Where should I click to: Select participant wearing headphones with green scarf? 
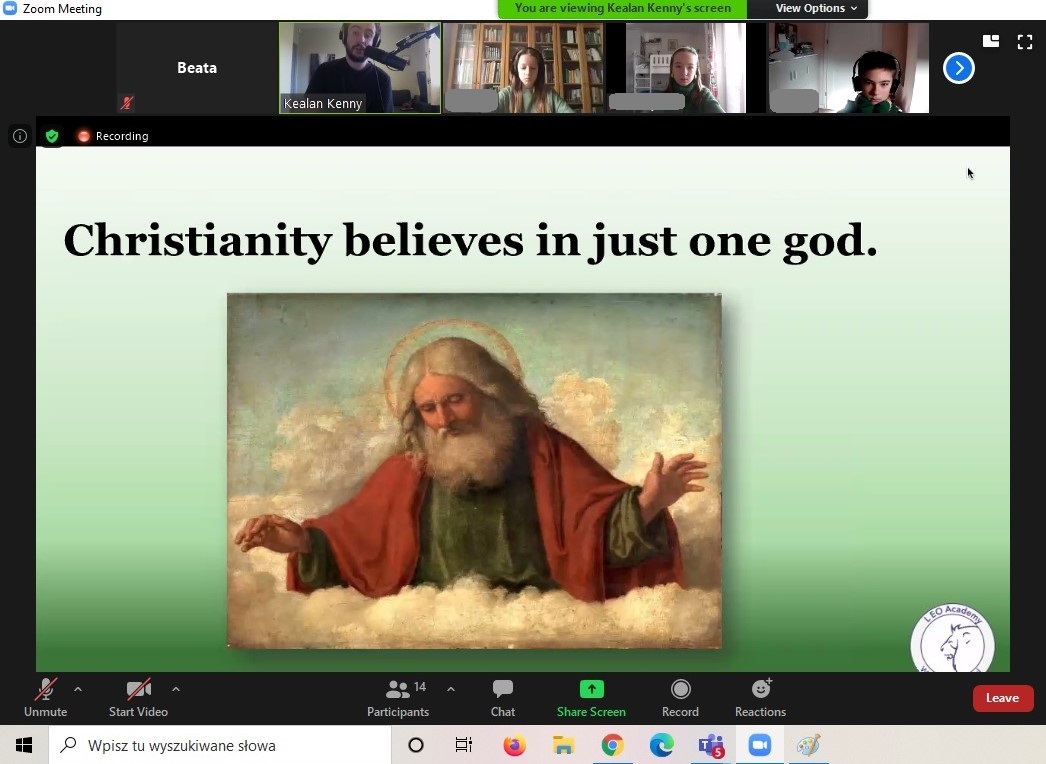click(x=849, y=67)
